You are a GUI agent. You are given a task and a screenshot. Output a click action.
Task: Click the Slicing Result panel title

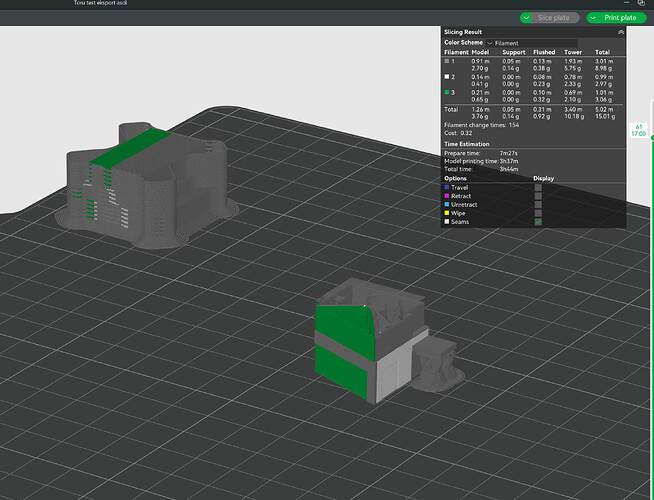tap(463, 32)
